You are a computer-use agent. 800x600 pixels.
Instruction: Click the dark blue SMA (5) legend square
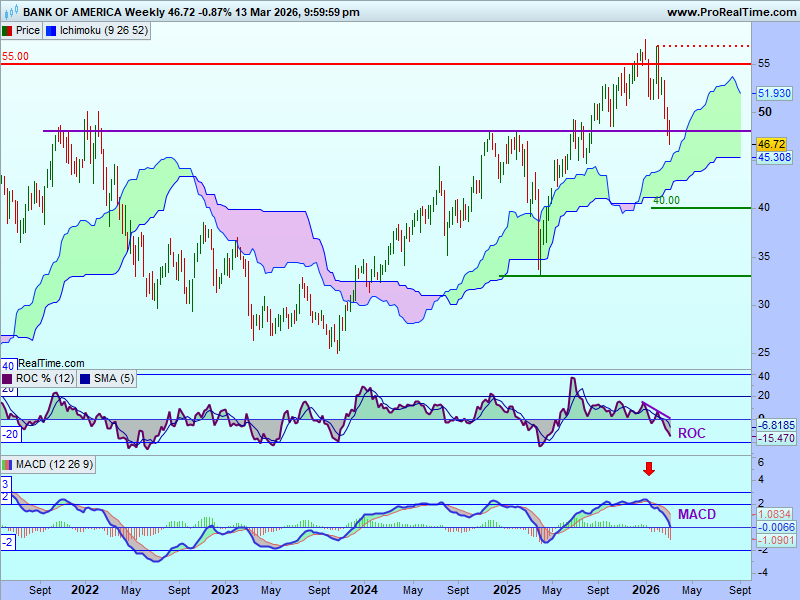click(84, 379)
